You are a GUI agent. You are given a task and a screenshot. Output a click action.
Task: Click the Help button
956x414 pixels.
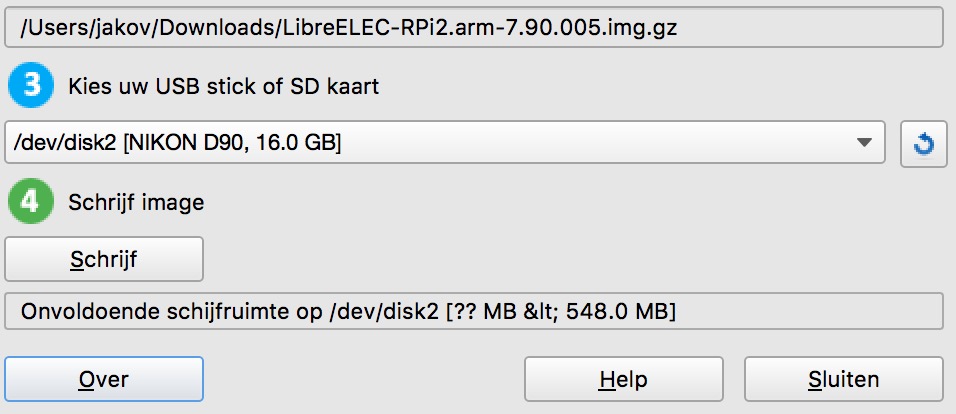623,380
